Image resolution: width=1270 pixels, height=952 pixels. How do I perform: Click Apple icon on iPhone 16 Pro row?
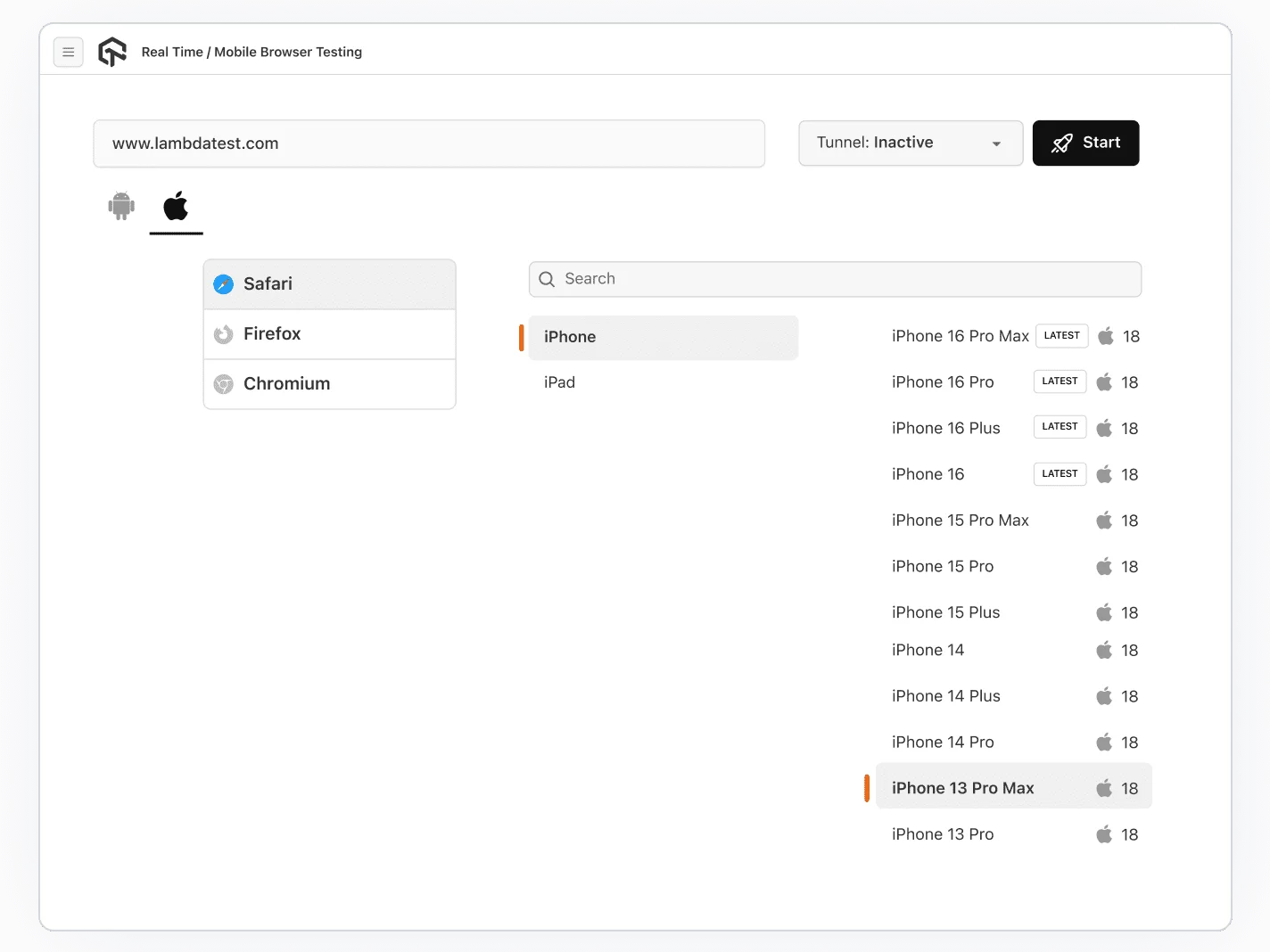tap(1104, 382)
